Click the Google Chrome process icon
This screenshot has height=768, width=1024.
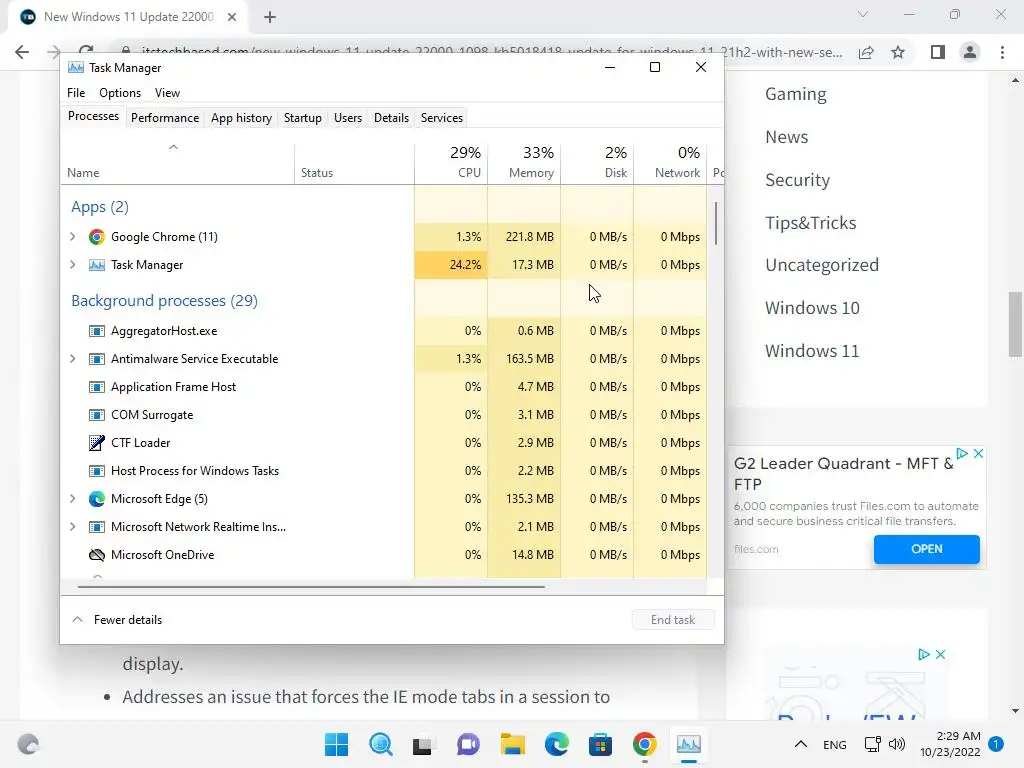pyautogui.click(x=97, y=237)
